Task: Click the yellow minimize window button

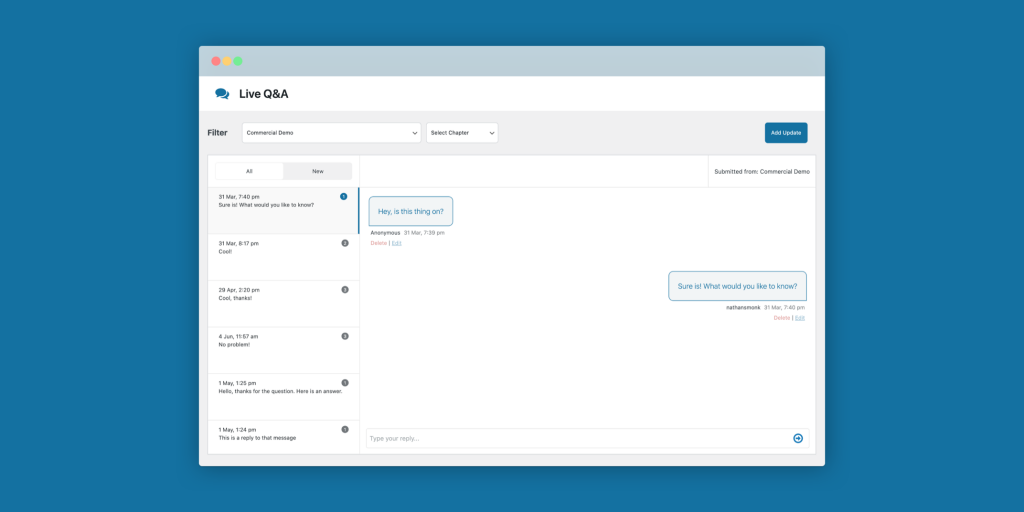Action: tap(227, 61)
